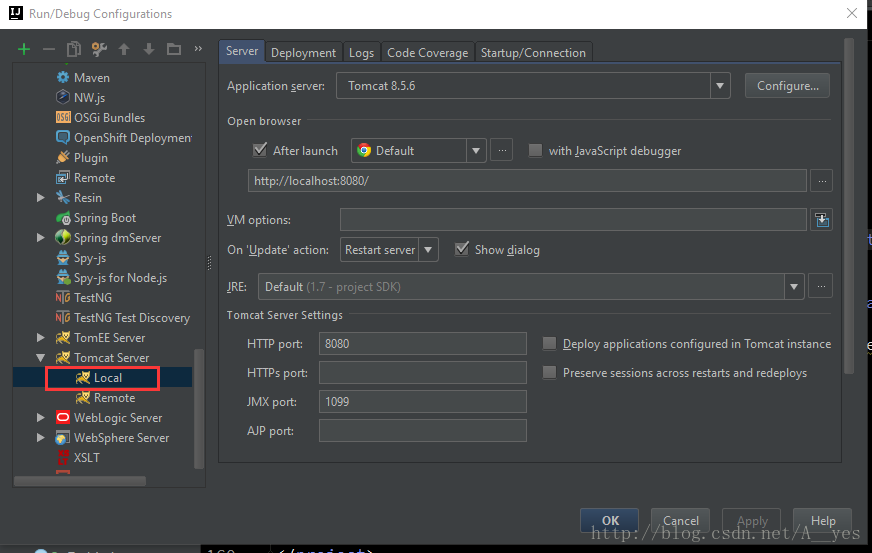Open On 'Update' action Restart server dropdown
Screen dimensions: 872x553
tap(428, 250)
